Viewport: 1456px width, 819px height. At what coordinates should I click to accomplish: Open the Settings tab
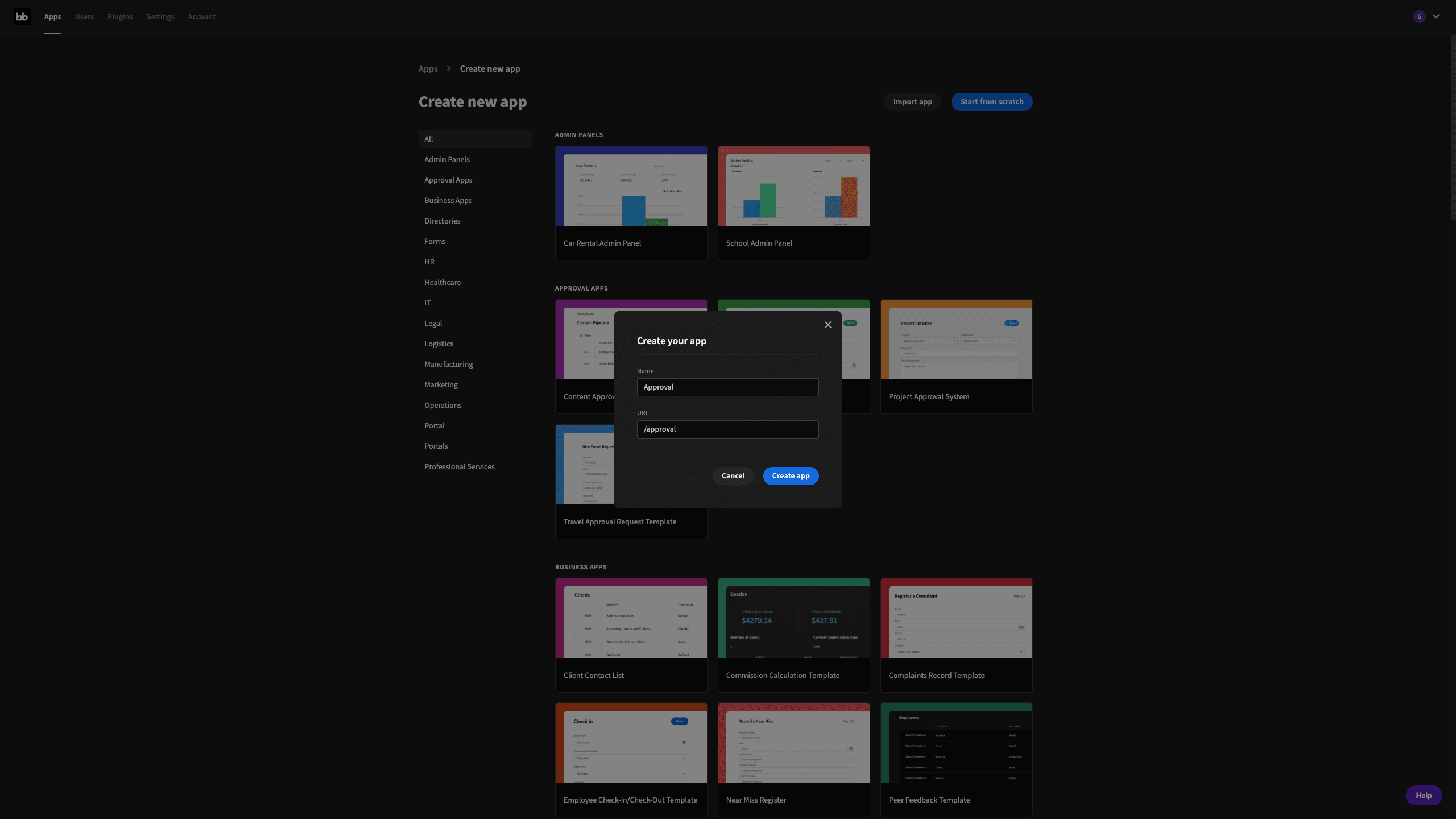[x=160, y=16]
